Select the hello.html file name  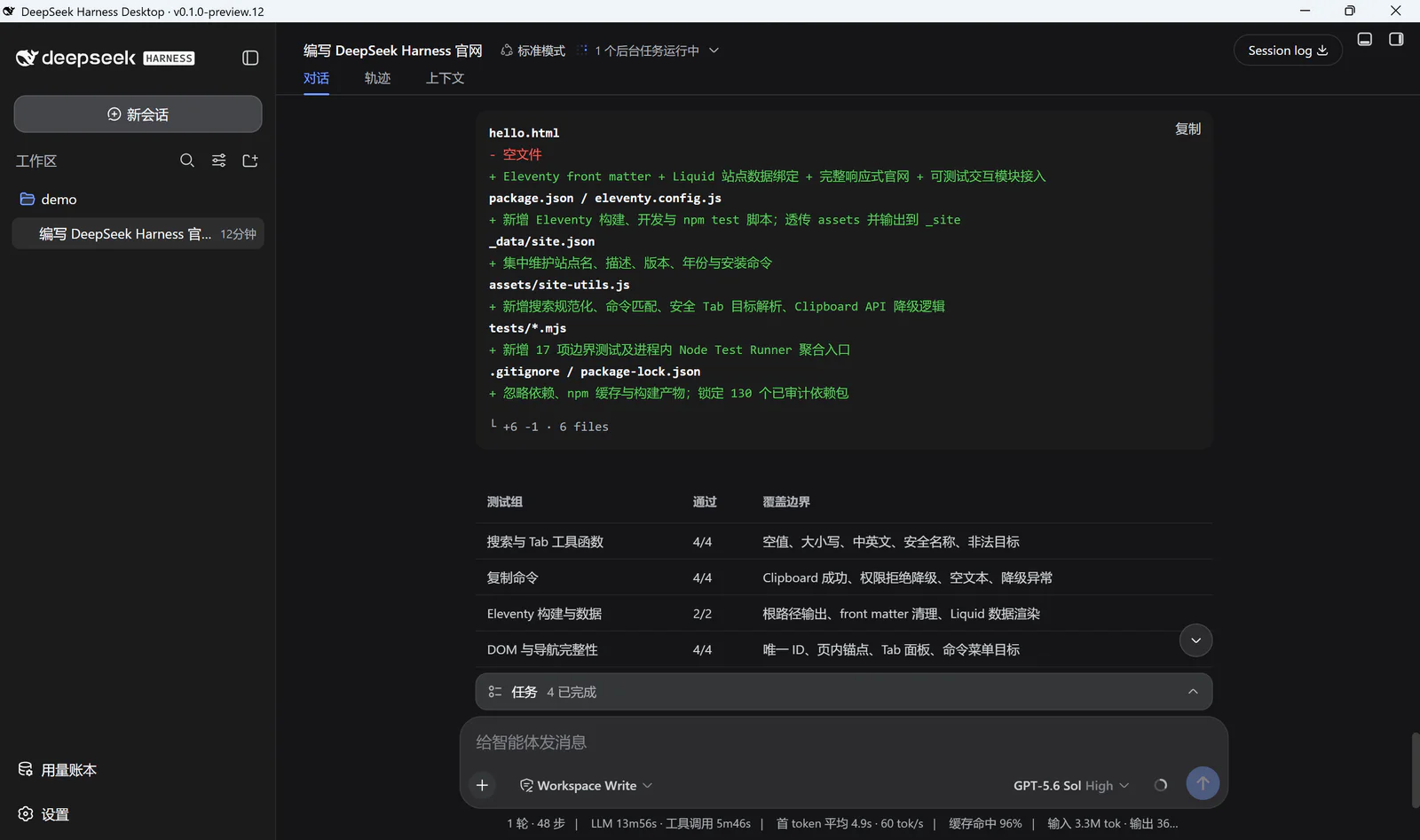[524, 133]
